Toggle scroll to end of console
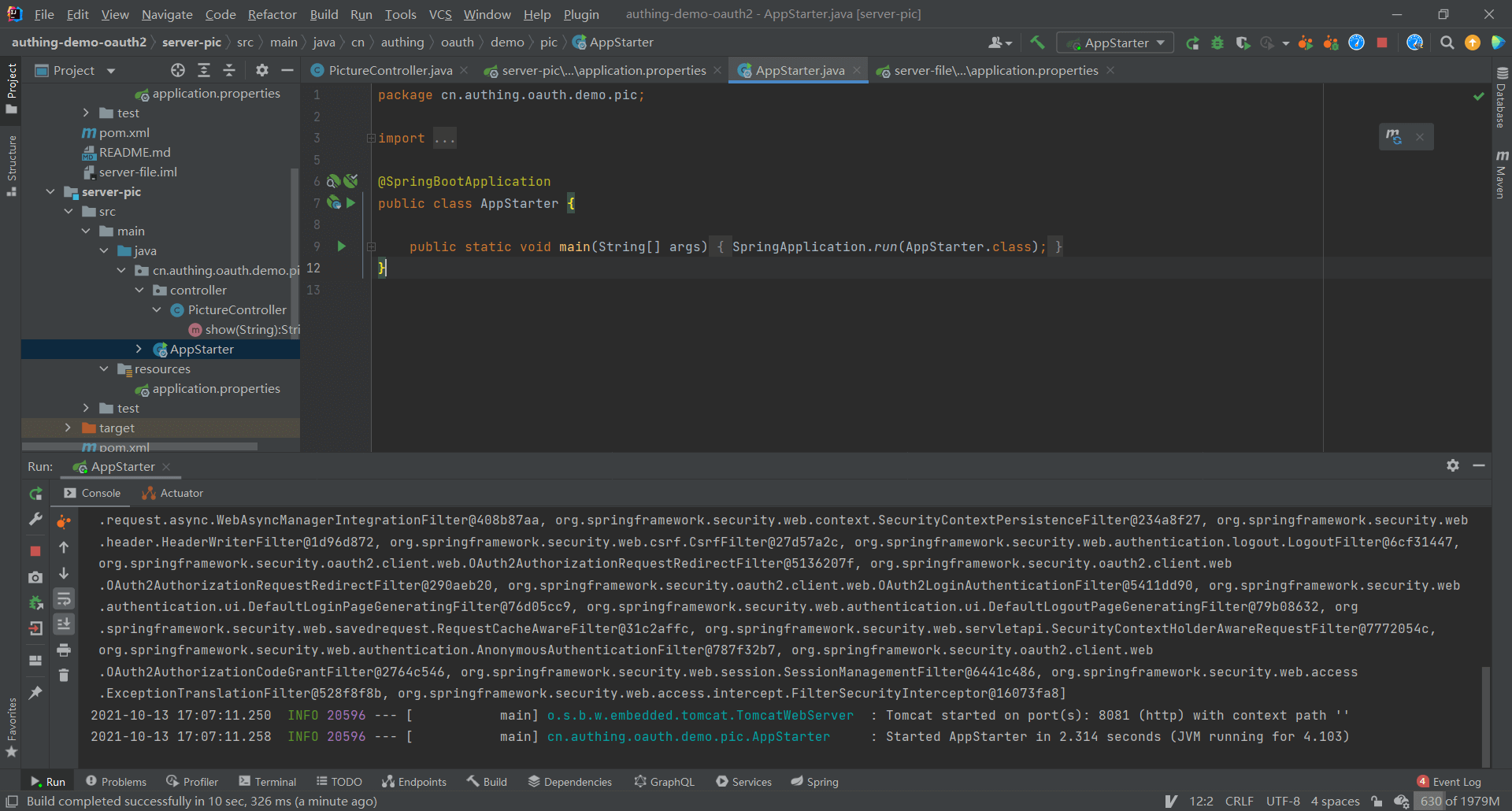The height and width of the screenshot is (811, 1512). click(64, 624)
